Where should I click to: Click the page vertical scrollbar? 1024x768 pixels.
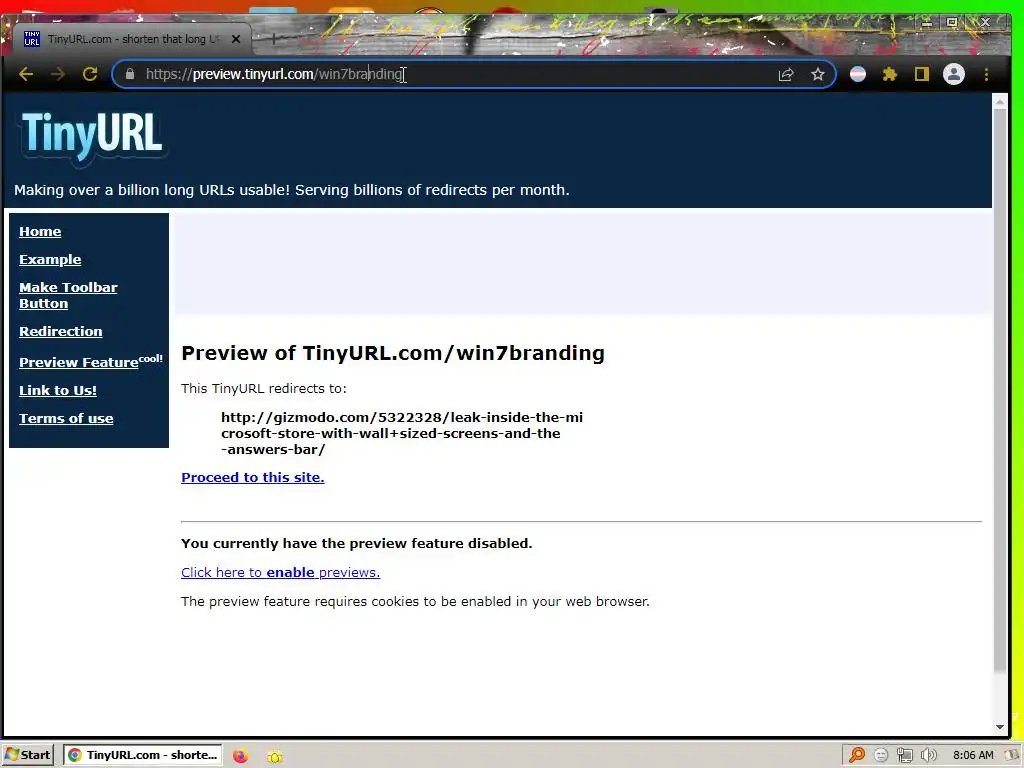pos(999,392)
